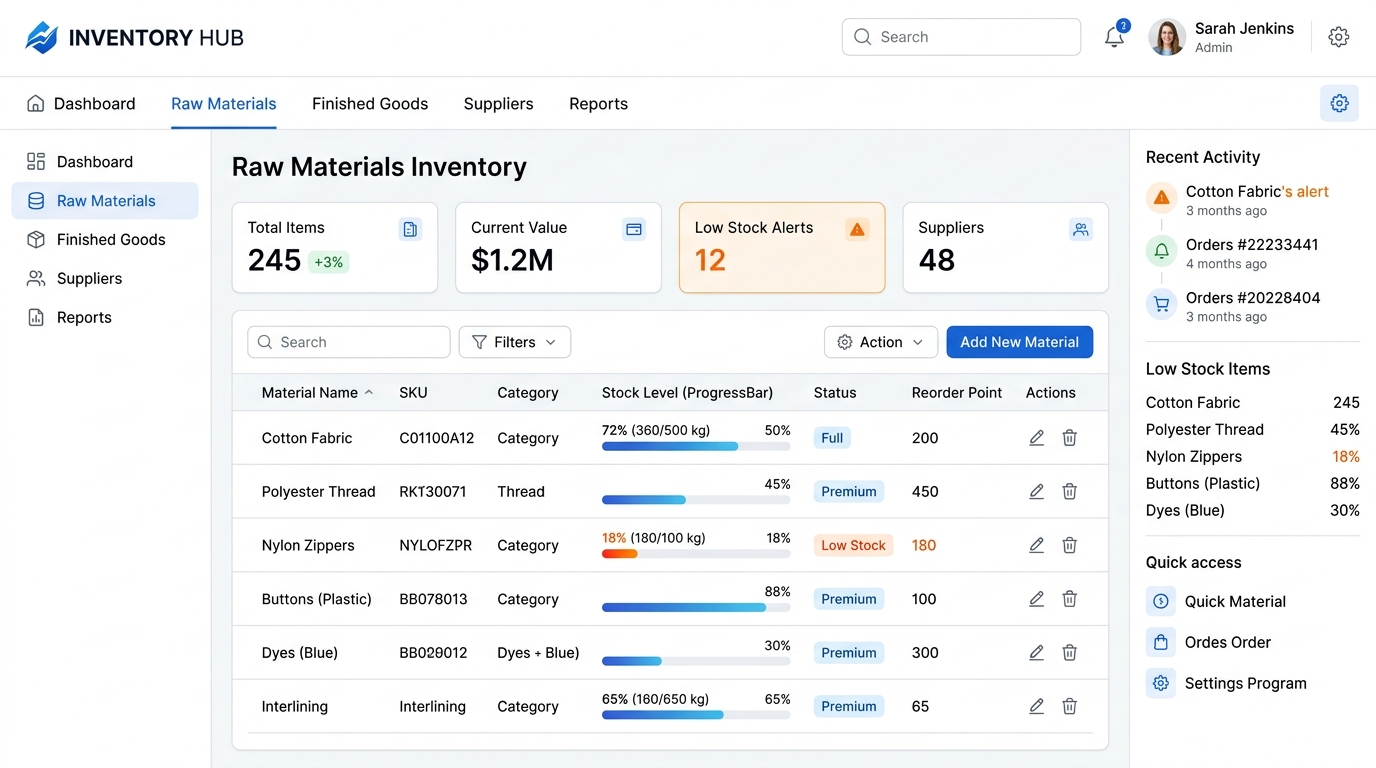Click the SKU cell RKT30071

pyautogui.click(x=433, y=491)
